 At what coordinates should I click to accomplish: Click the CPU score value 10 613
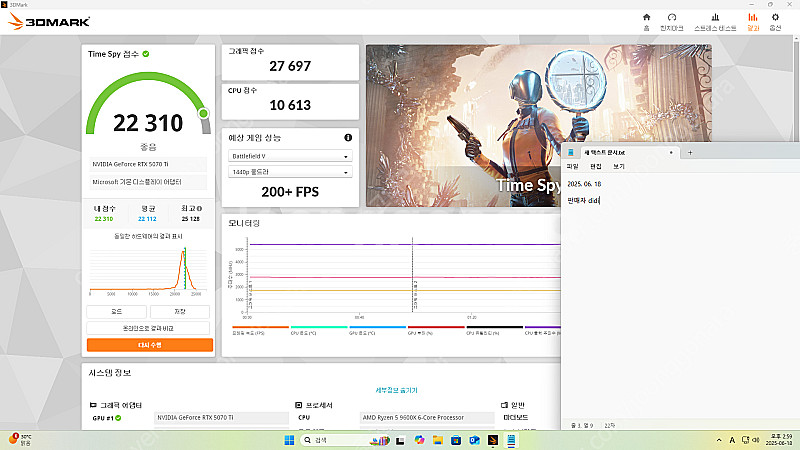[x=290, y=105]
